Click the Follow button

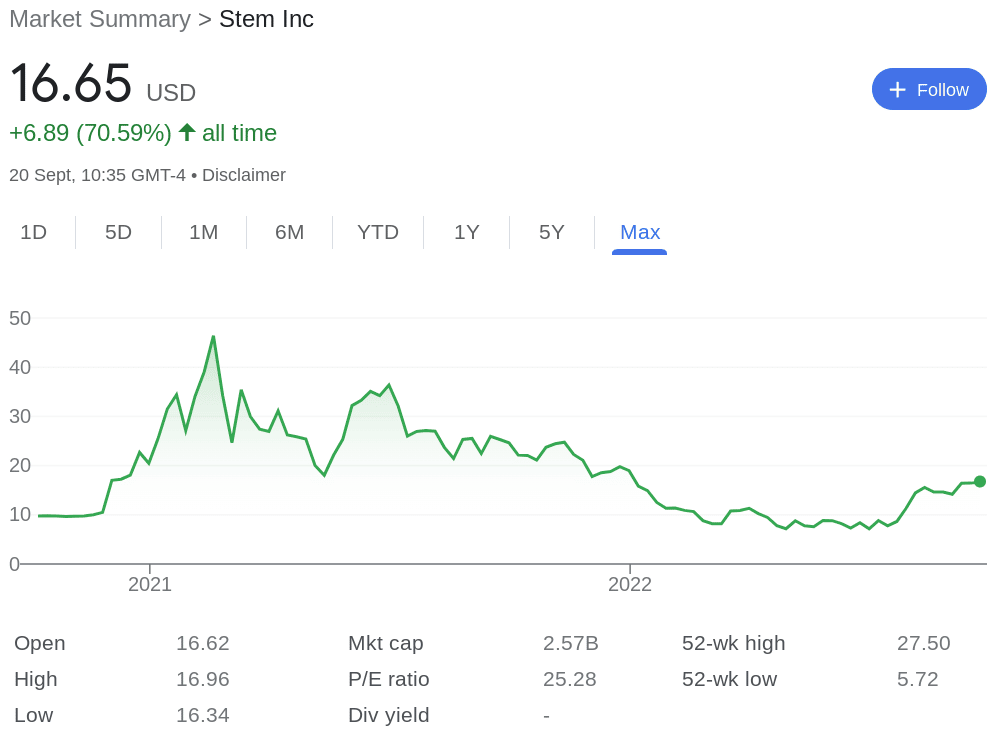tap(929, 89)
